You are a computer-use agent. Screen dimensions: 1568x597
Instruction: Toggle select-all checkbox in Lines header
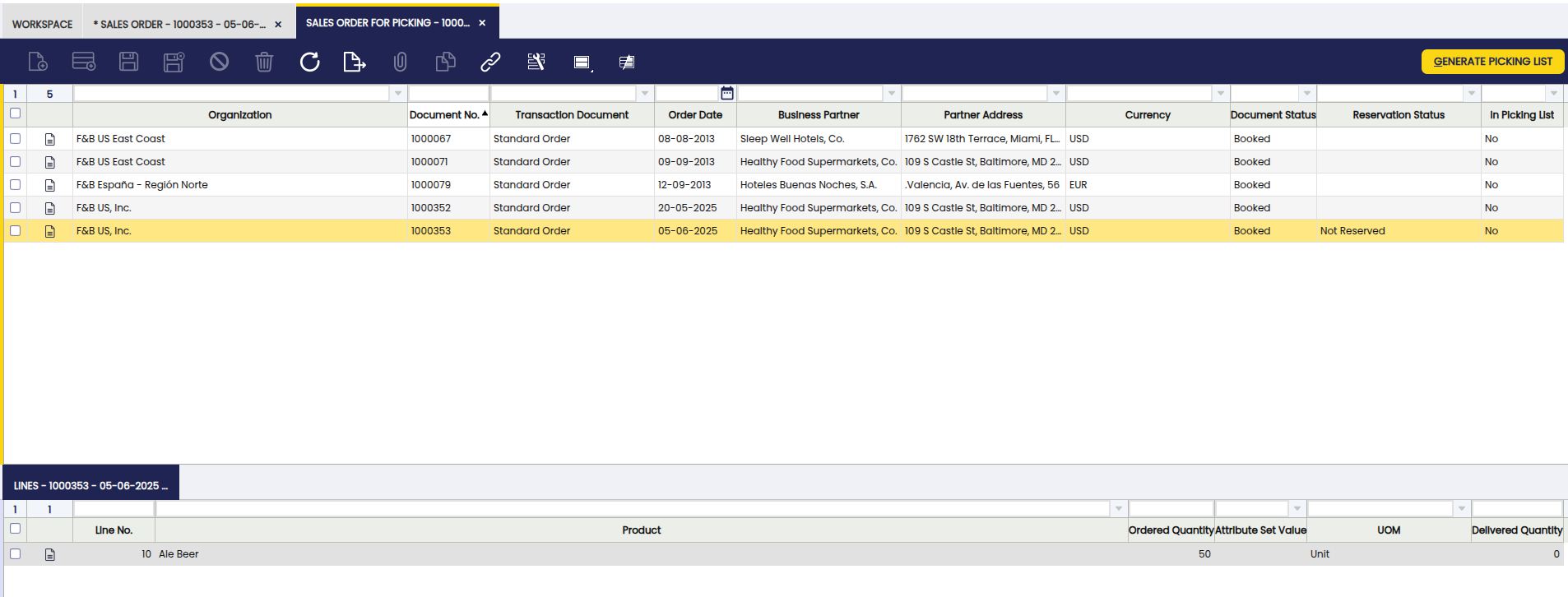[15, 529]
